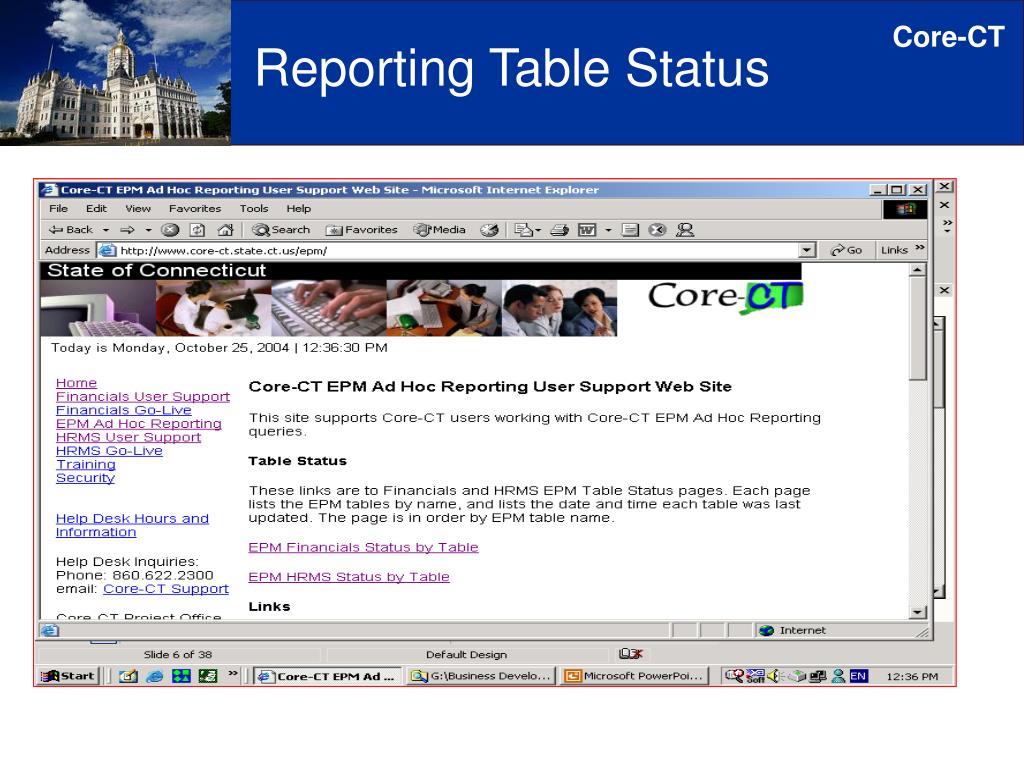Open the Favorites menu in menu bar
Image resolution: width=1024 pixels, height=768 pixels.
pyautogui.click(x=195, y=209)
